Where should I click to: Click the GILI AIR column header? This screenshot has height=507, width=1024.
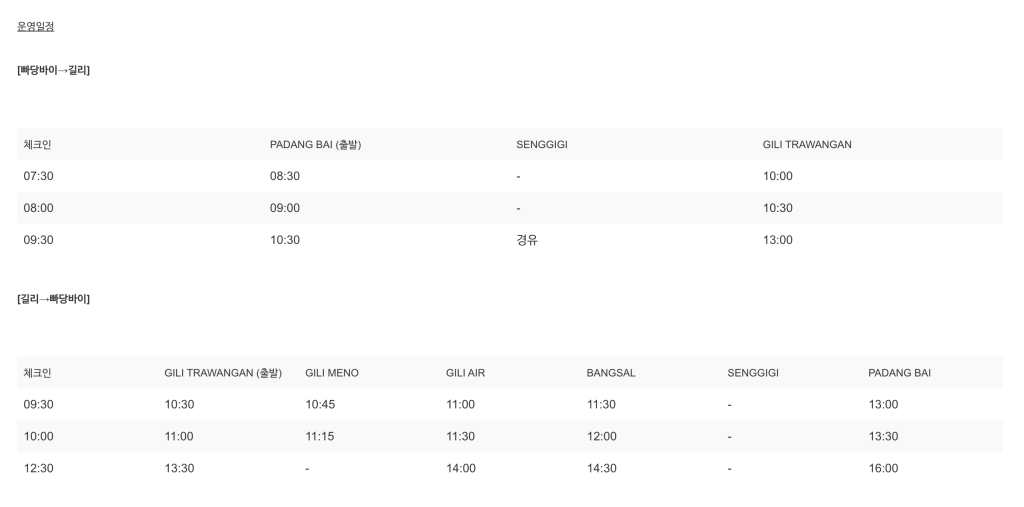pos(465,373)
